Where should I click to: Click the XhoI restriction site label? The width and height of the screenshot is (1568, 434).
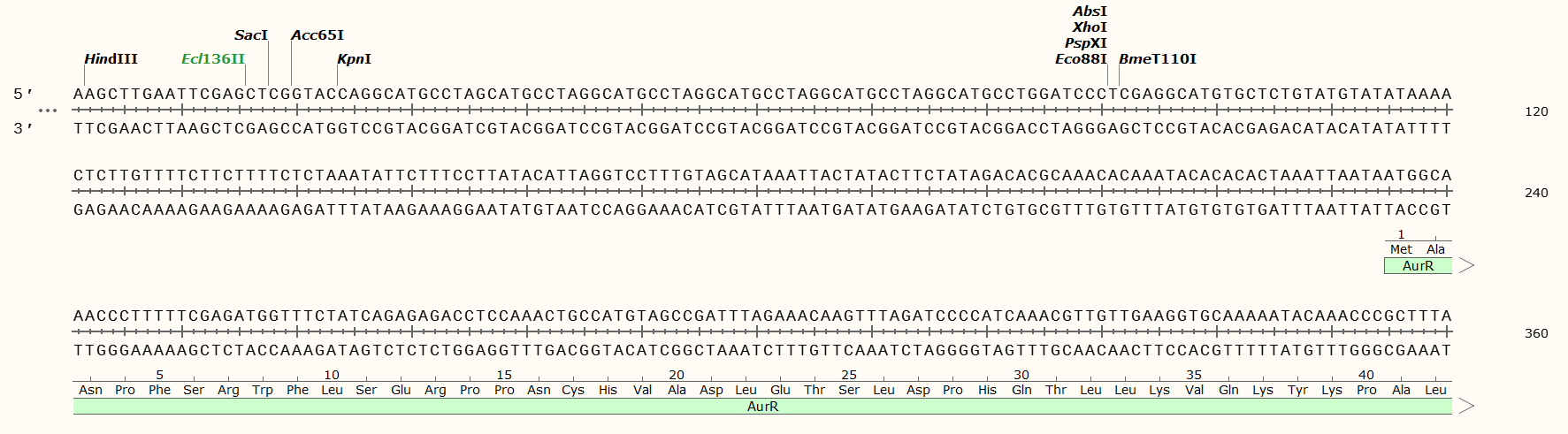coord(1089,27)
